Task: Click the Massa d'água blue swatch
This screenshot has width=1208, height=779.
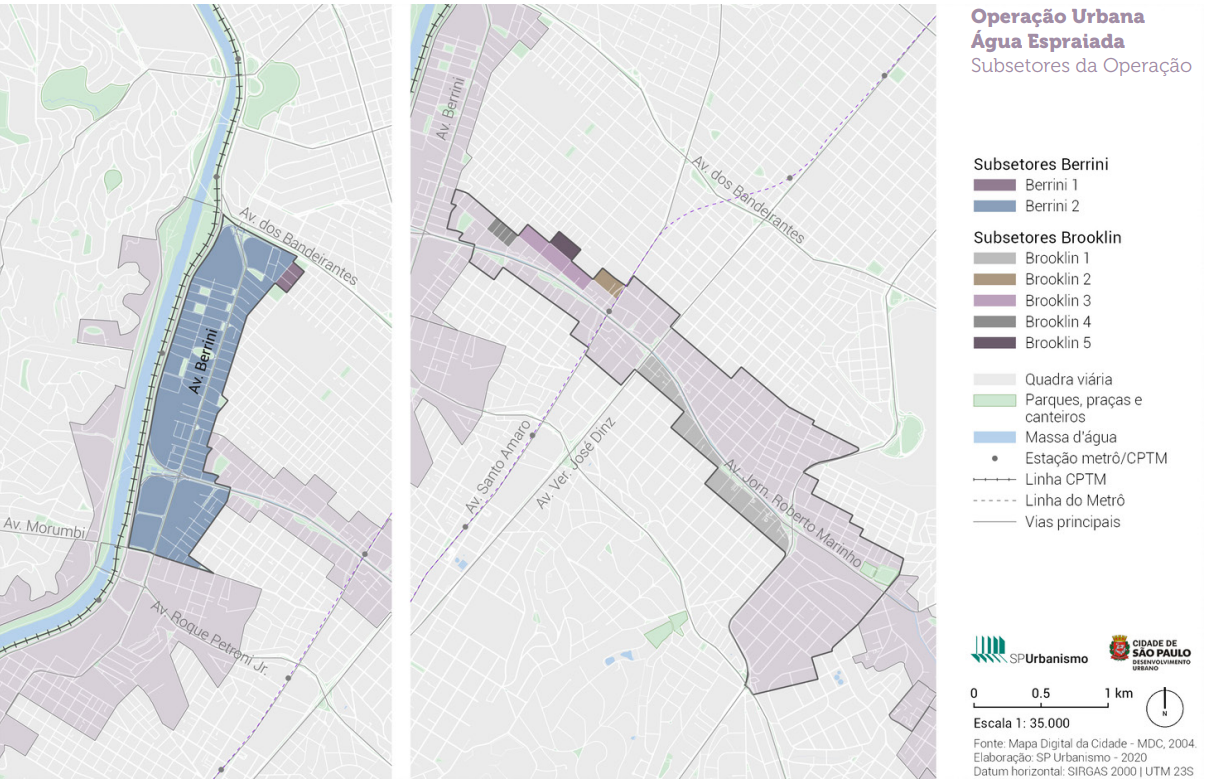Action: pyautogui.click(x=994, y=437)
